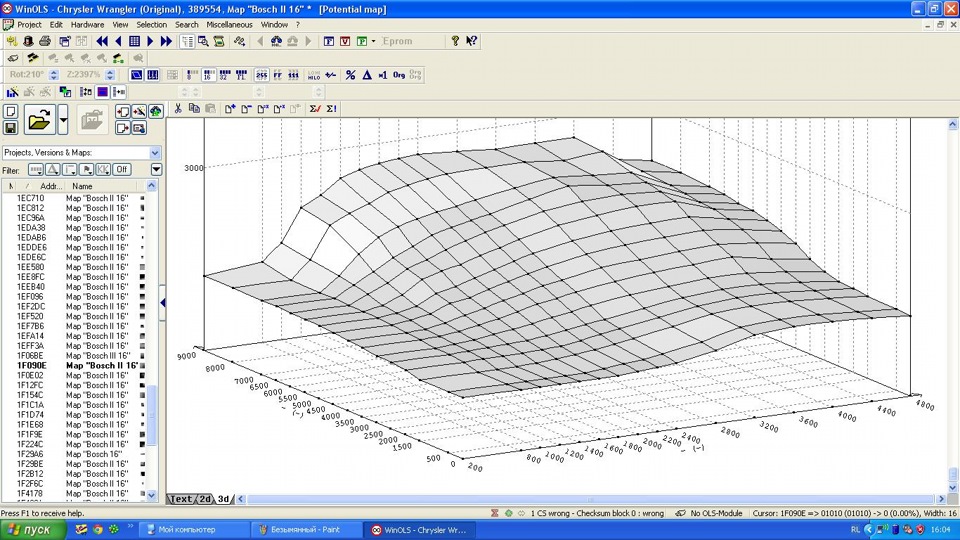Switch to the 2d view tab
The height and width of the screenshot is (540, 960).
point(205,498)
